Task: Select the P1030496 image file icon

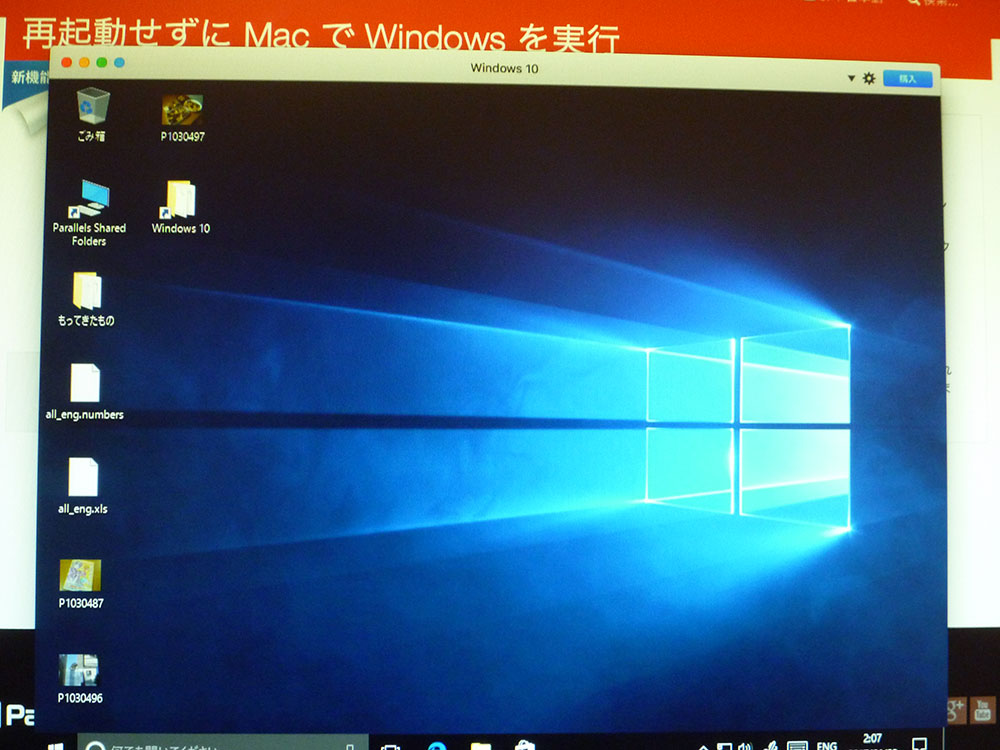Action: pyautogui.click(x=80, y=679)
